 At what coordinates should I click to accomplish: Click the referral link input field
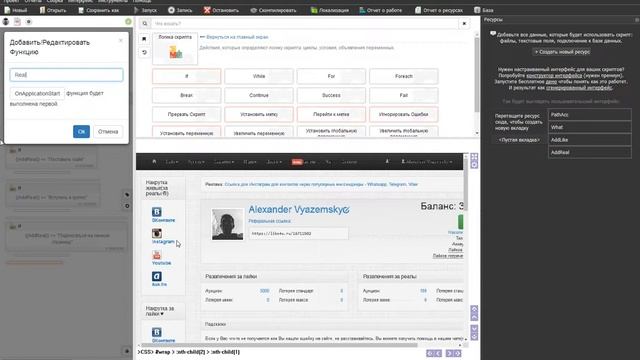tap(299, 233)
